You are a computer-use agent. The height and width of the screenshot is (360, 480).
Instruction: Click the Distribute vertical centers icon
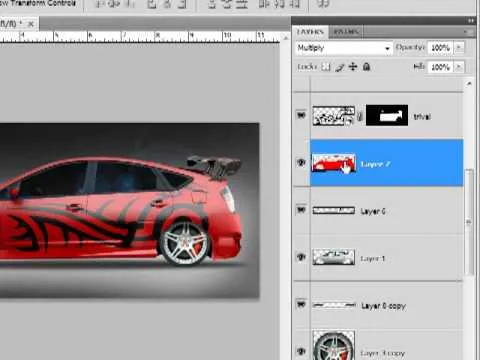point(227,3)
